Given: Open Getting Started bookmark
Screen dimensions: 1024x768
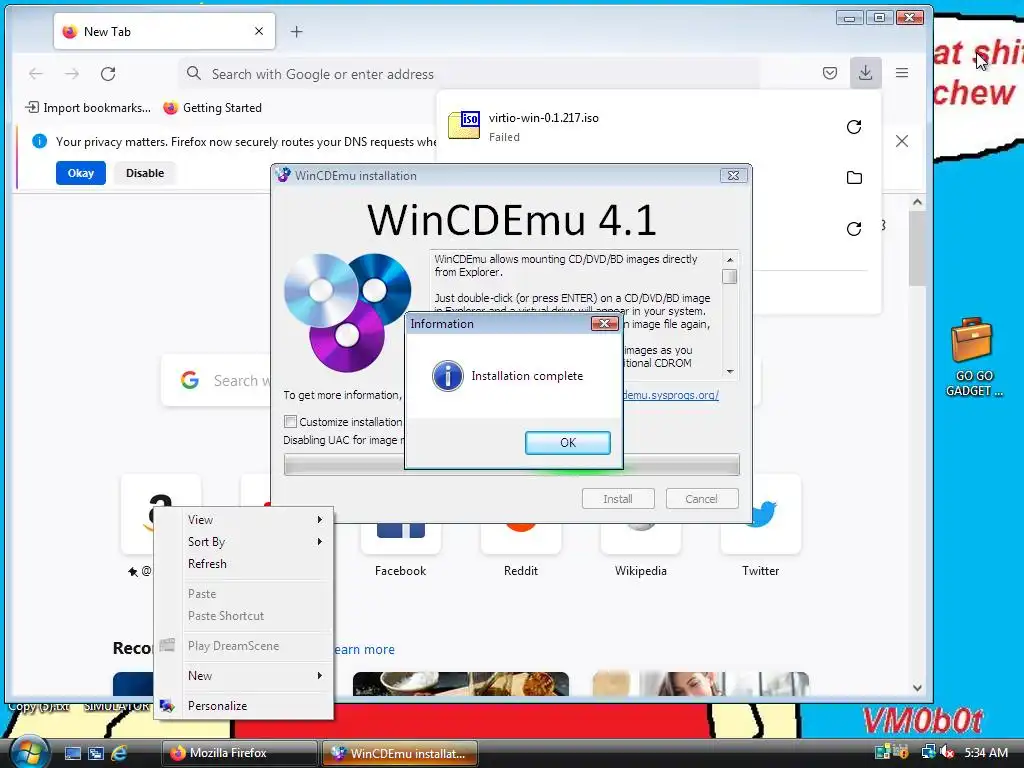Looking at the screenshot, I should (212, 108).
